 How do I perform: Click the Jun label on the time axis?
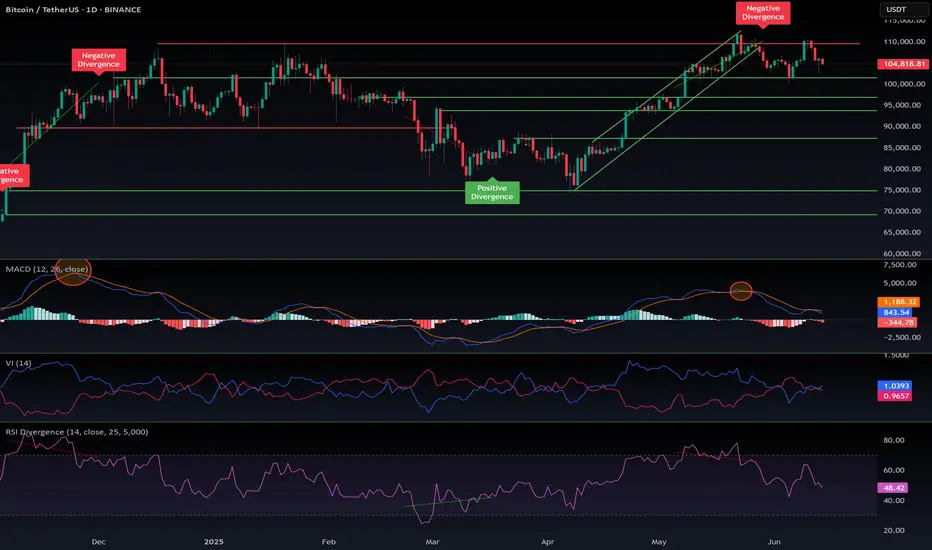(x=774, y=542)
